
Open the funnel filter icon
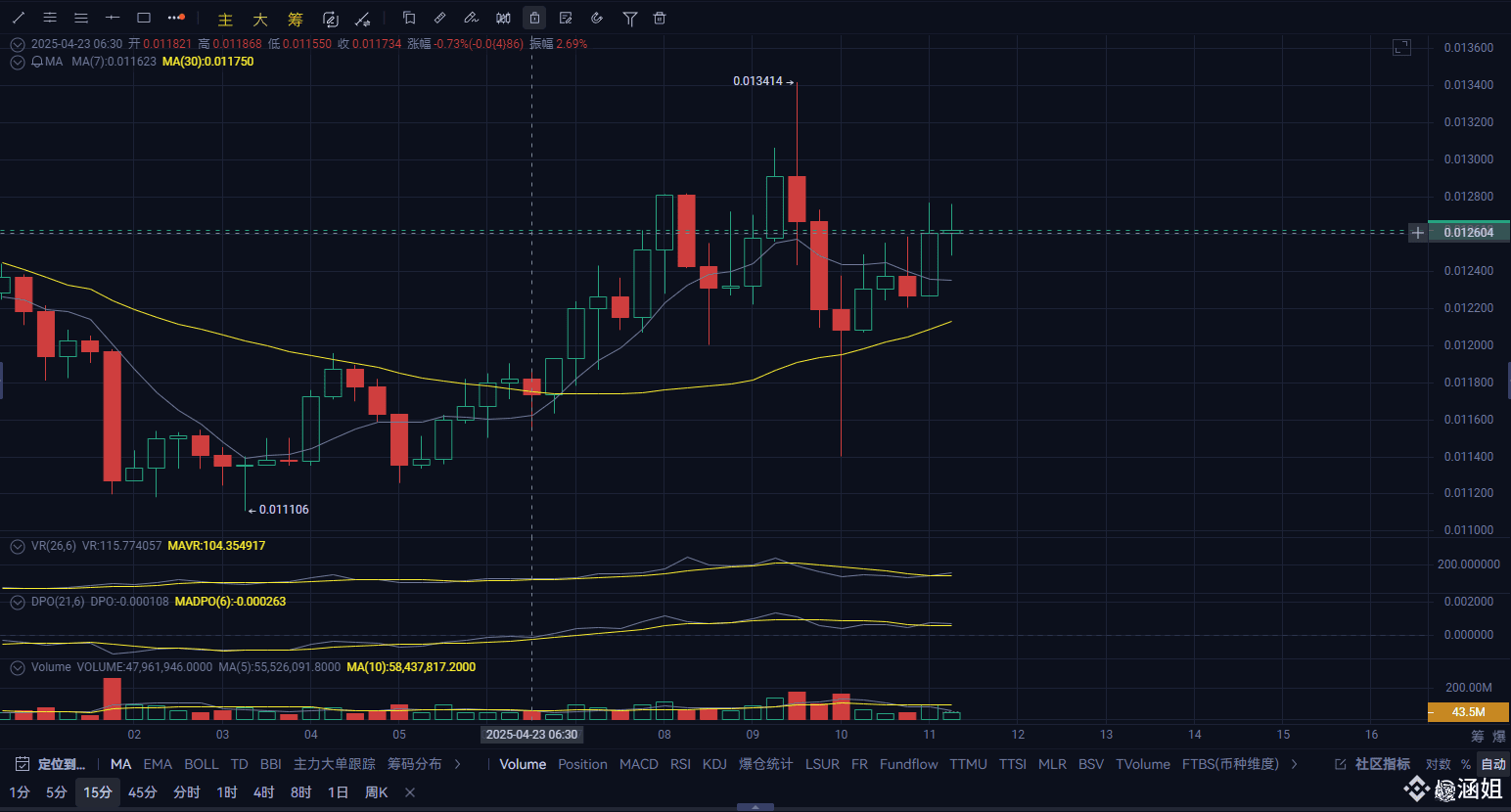pos(629,18)
